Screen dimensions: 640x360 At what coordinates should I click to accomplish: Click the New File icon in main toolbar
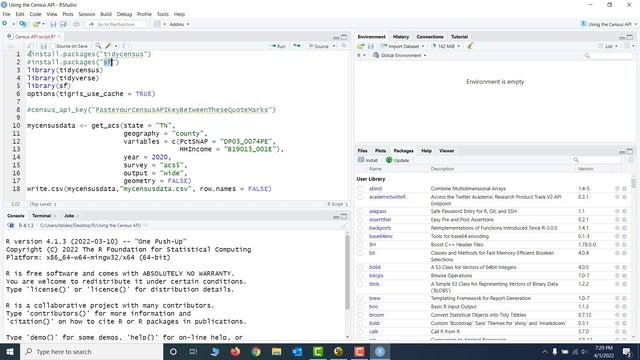[5, 24]
